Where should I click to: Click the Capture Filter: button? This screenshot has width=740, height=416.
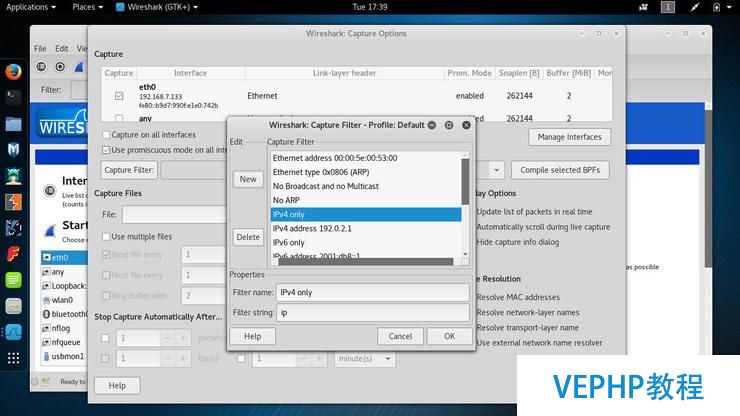coord(129,170)
